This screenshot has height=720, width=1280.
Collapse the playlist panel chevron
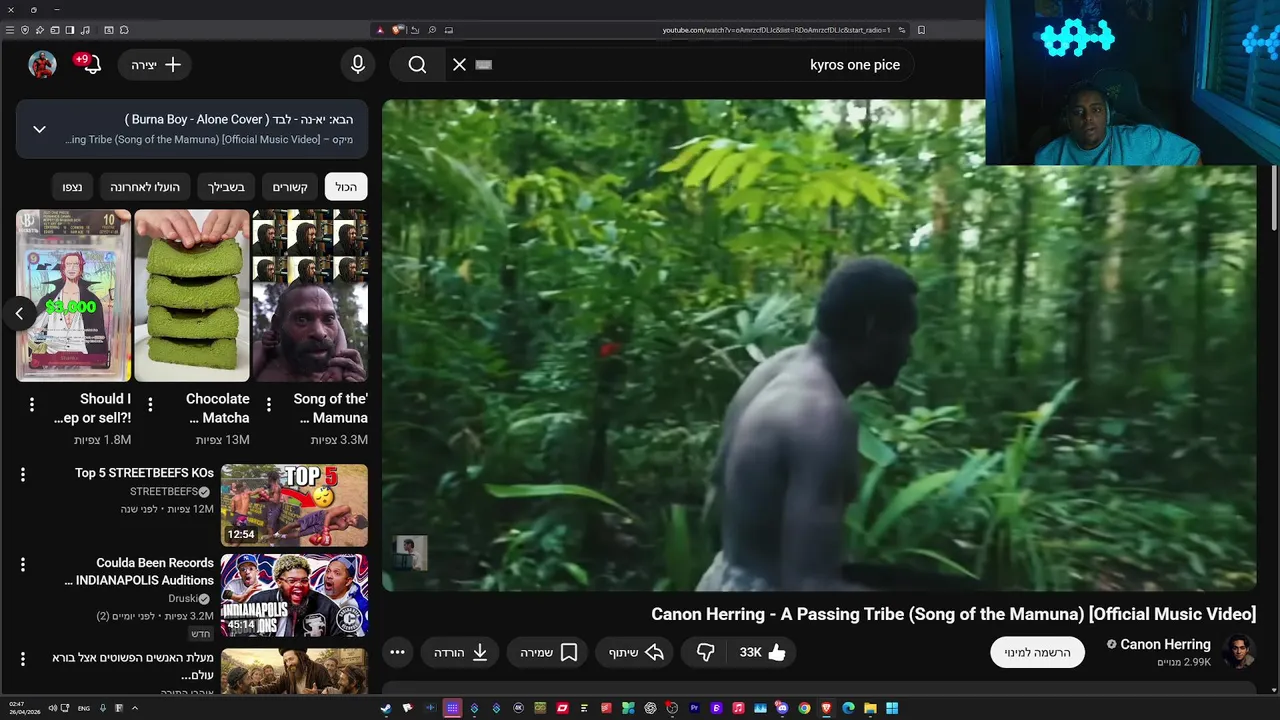coord(39,129)
